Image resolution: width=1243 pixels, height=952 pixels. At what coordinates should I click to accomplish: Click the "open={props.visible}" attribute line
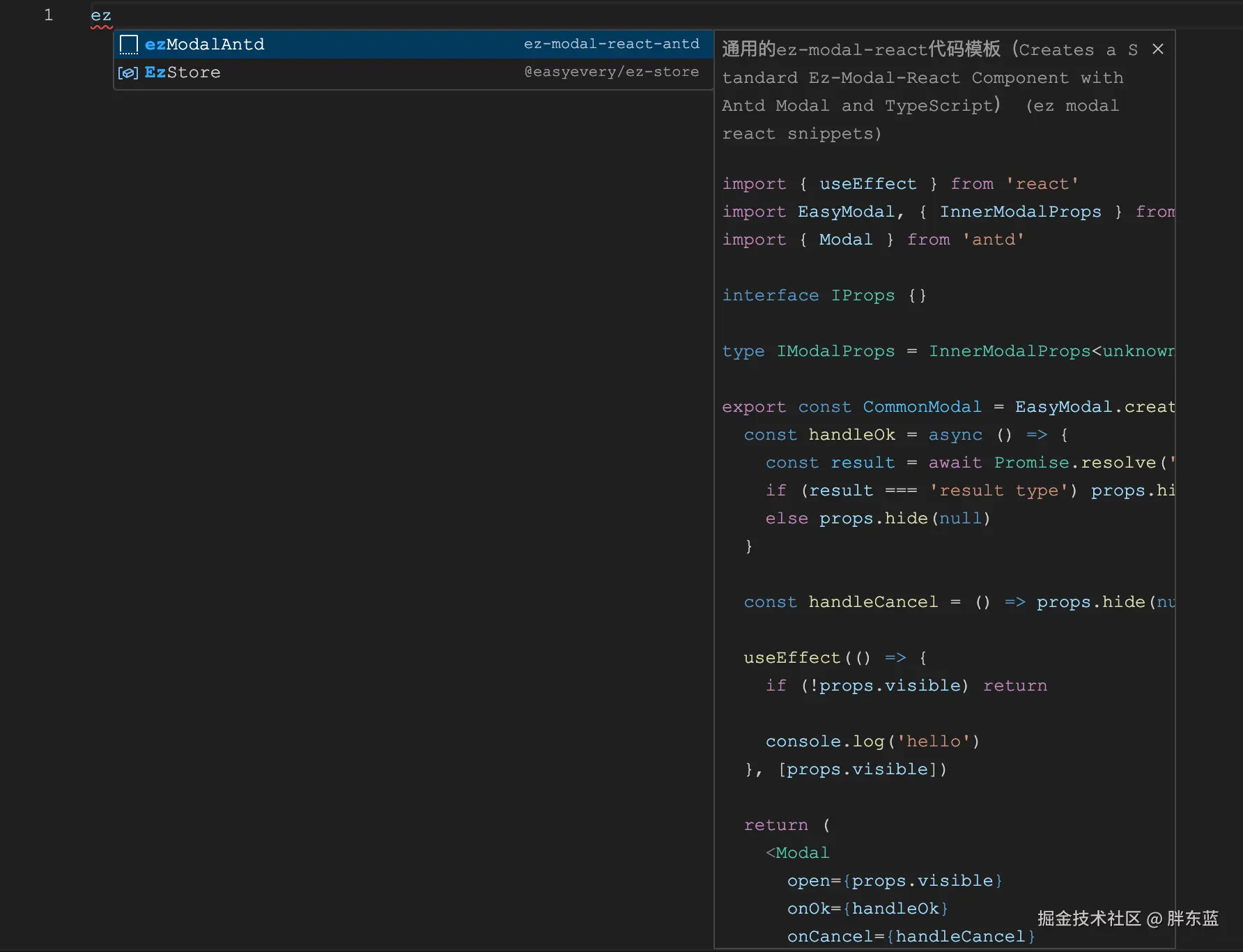(895, 881)
